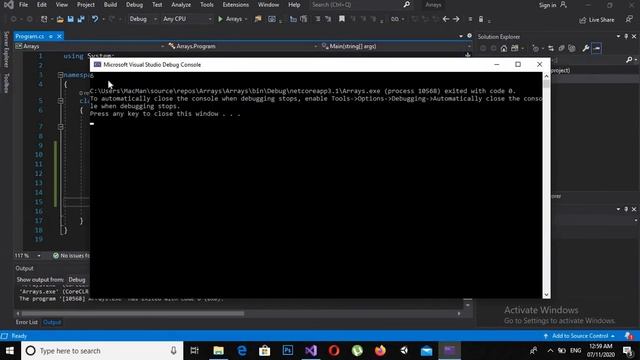Viewport: 640px width, 360px height.
Task: Click the Solution Explorer search magnifier icon
Action: 629,60
